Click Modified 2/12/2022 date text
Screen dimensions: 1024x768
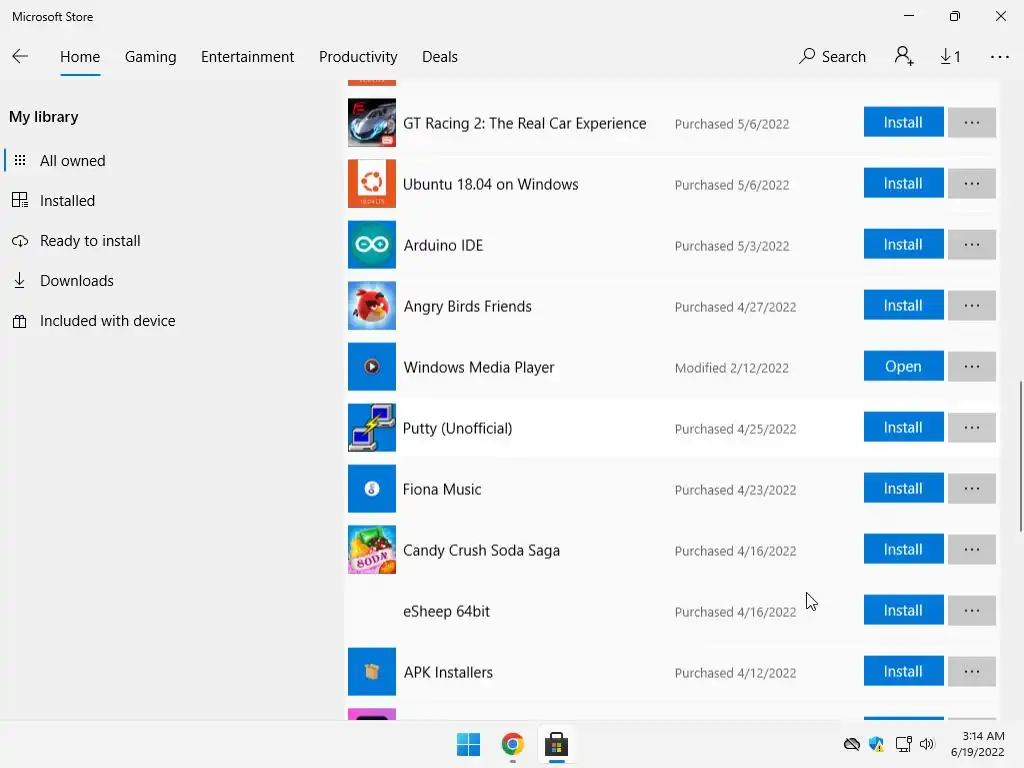pos(731,368)
